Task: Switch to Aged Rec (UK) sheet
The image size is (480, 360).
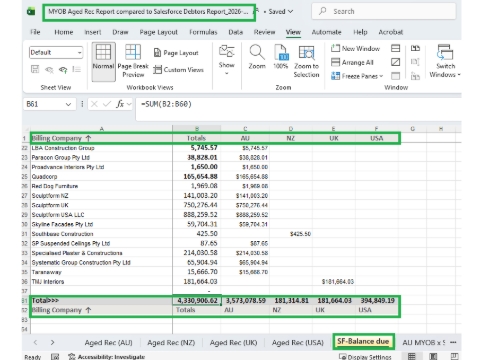Action: (233, 342)
